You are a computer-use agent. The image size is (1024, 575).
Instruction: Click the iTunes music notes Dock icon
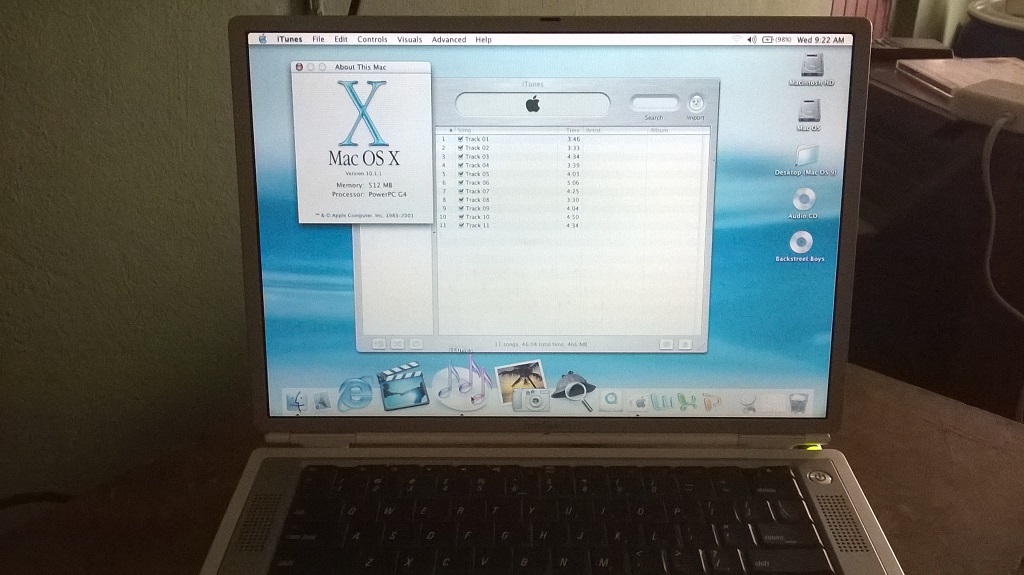click(463, 384)
